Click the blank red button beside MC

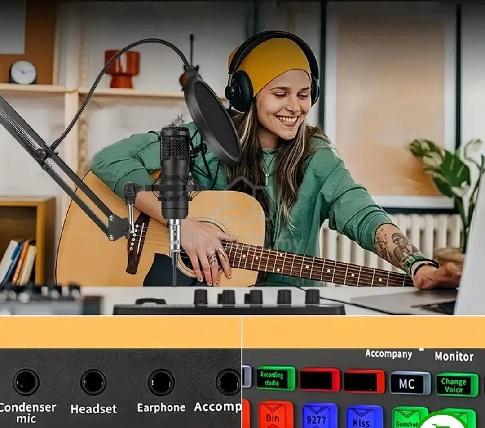(x=364, y=381)
